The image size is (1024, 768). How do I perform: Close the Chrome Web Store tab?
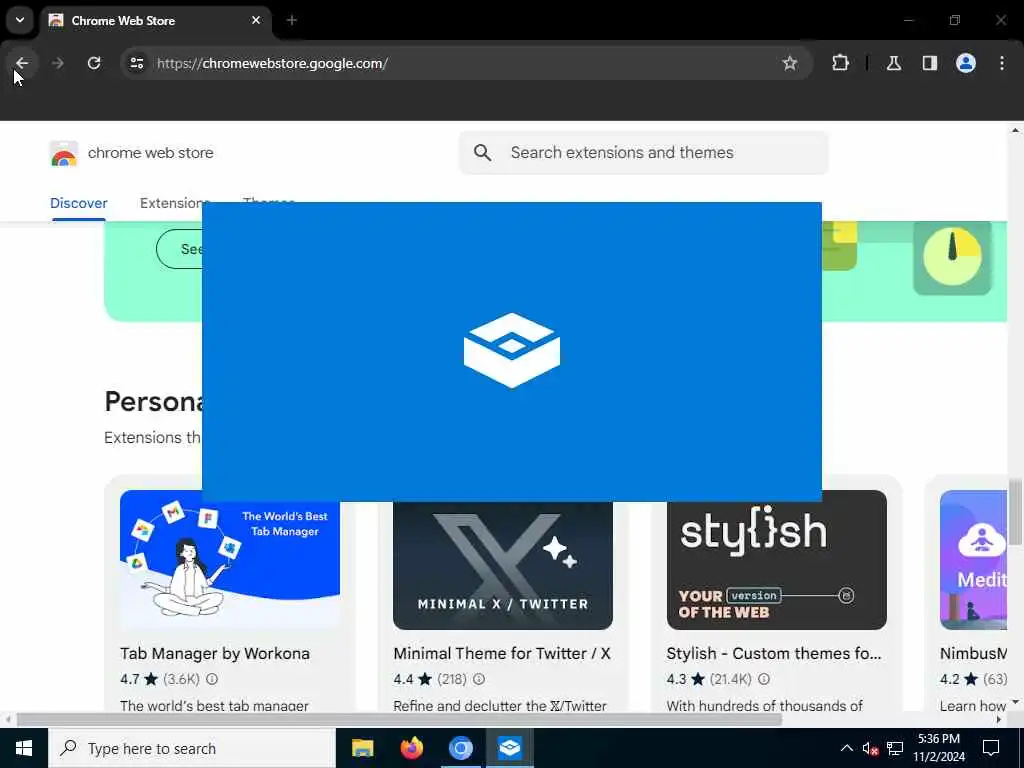(x=256, y=20)
